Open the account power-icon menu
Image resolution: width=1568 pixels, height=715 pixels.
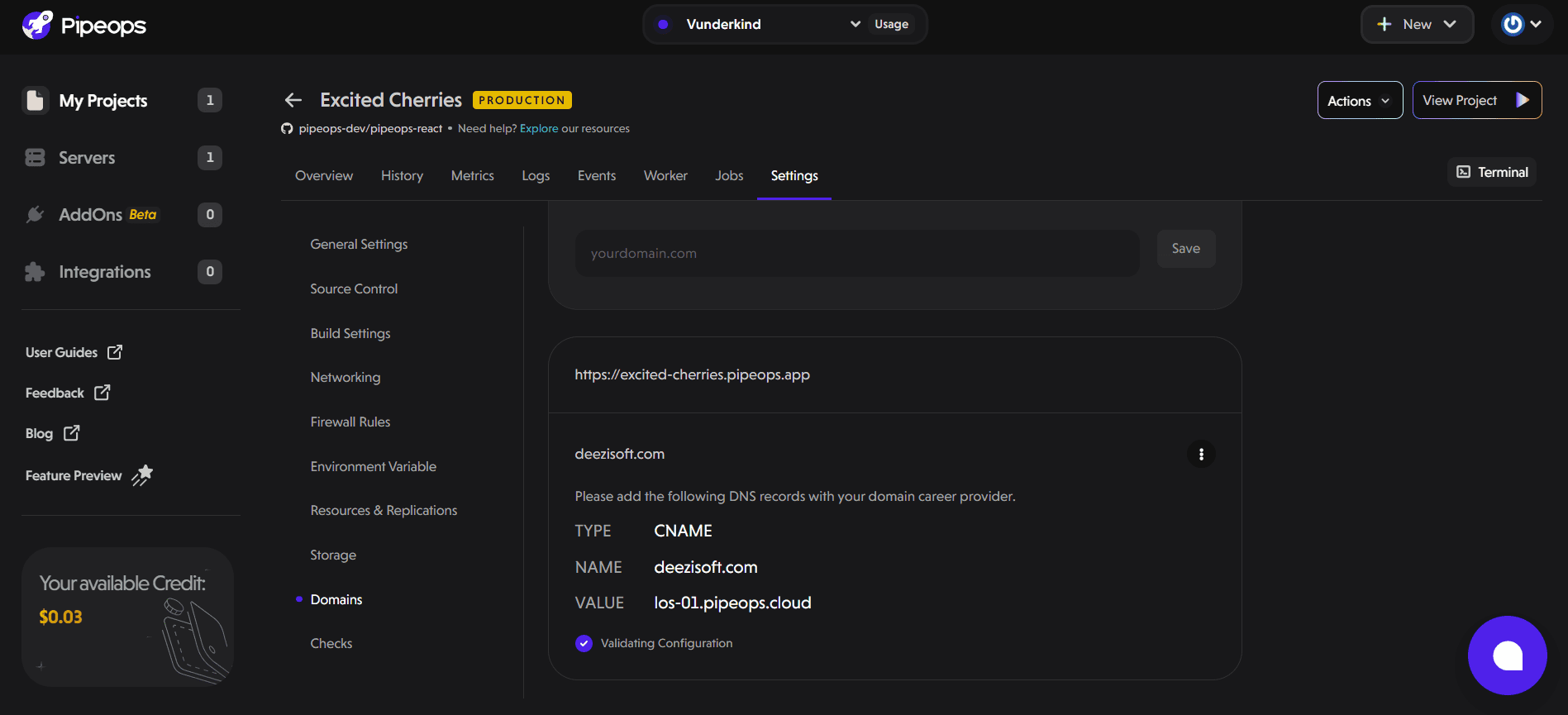[x=1521, y=25]
